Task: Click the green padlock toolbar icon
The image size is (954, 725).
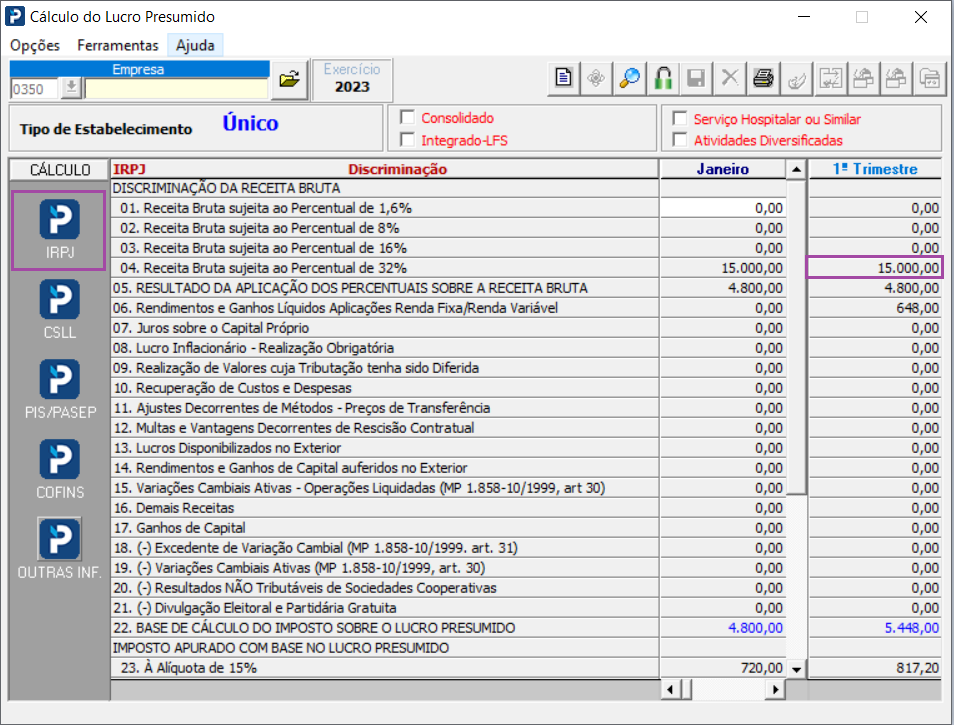Action: (x=662, y=78)
